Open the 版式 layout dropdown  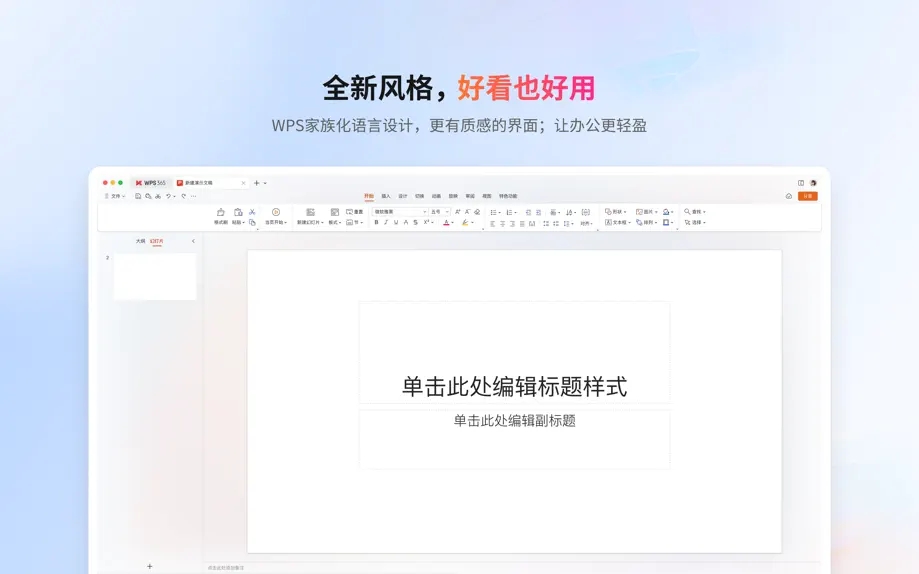tap(335, 223)
